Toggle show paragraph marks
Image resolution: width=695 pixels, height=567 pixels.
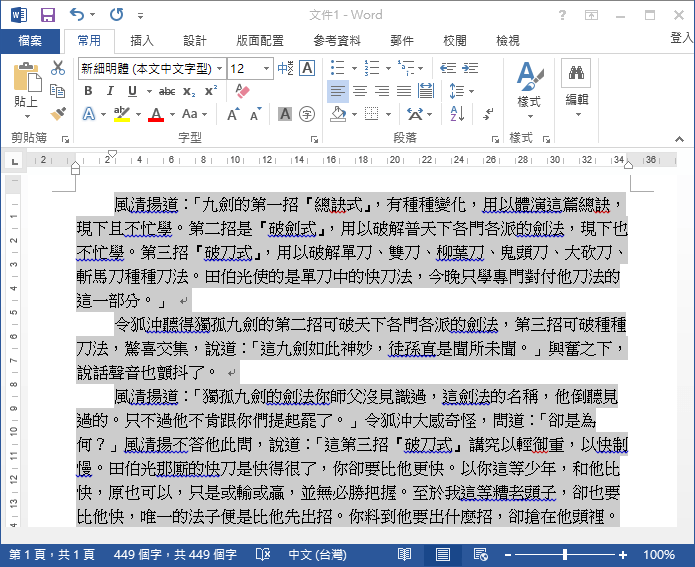click(x=488, y=114)
